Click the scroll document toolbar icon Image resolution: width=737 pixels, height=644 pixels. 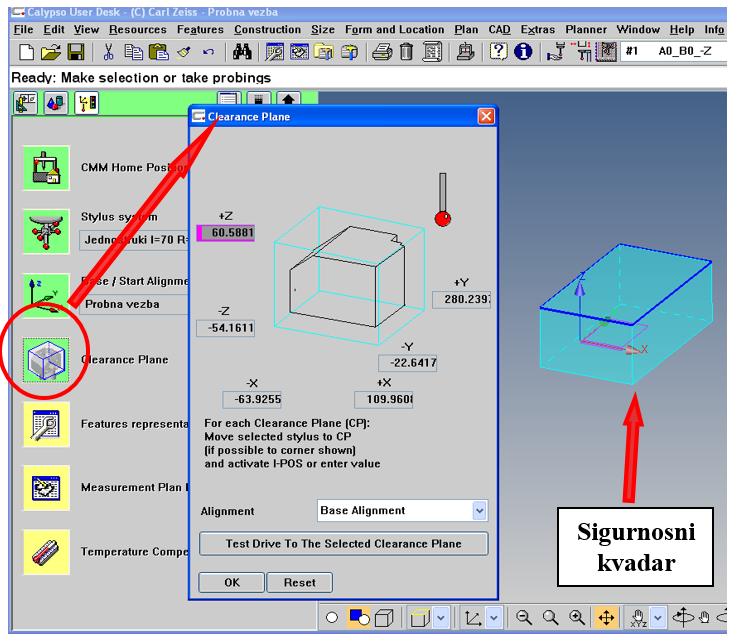[431, 52]
